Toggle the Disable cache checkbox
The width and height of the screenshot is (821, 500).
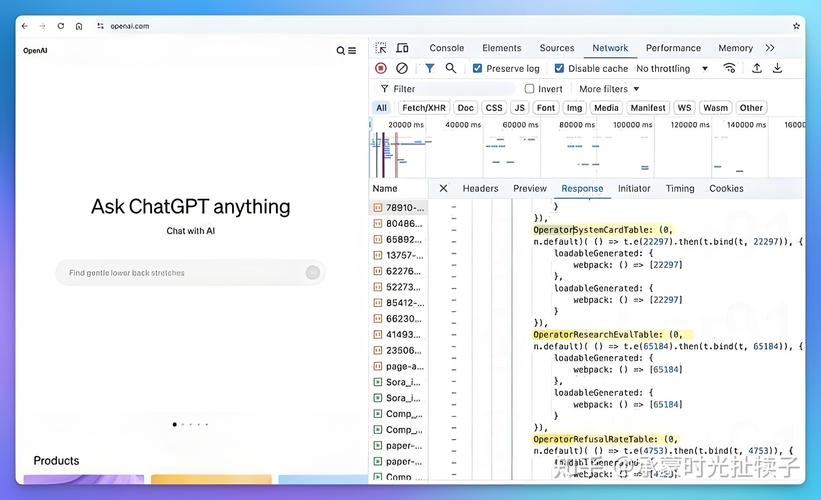(x=559, y=69)
